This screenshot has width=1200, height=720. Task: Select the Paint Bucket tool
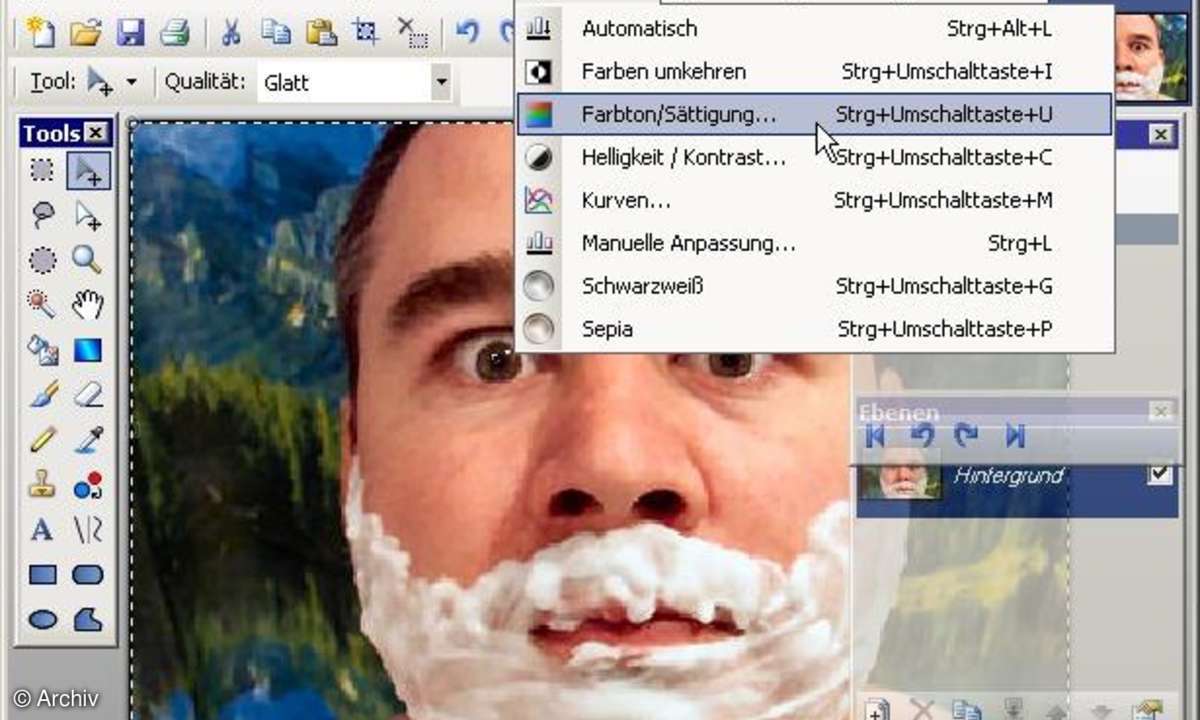(42, 350)
